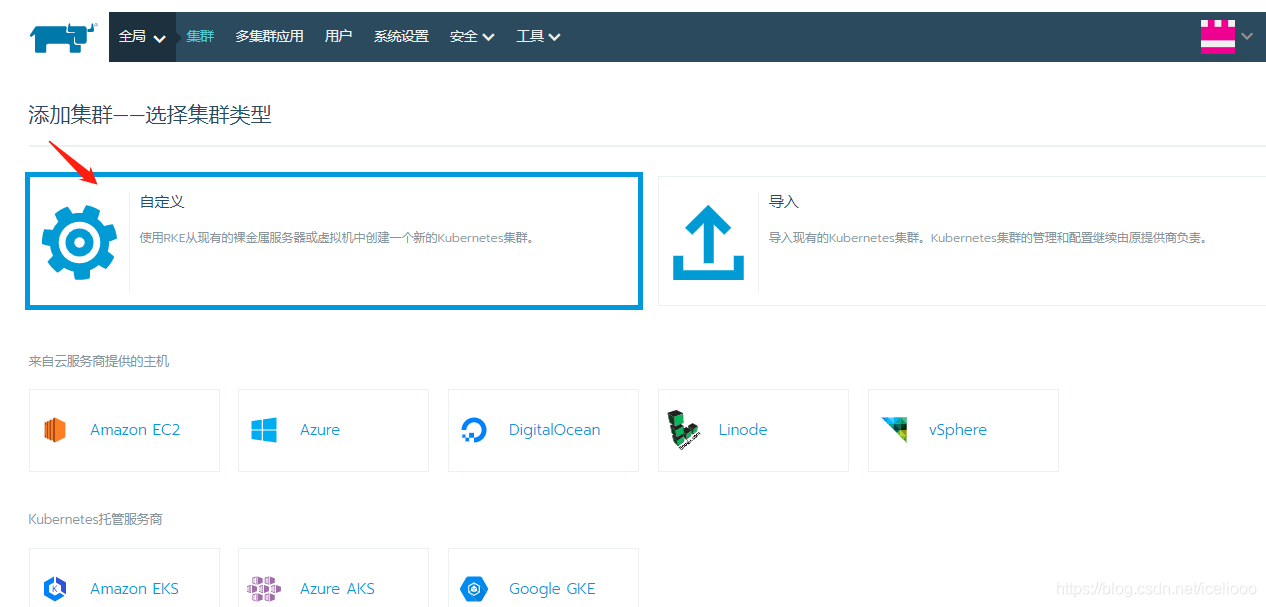
Task: Select the Amazon EKS provider icon
Action: pyautogui.click(x=55, y=588)
